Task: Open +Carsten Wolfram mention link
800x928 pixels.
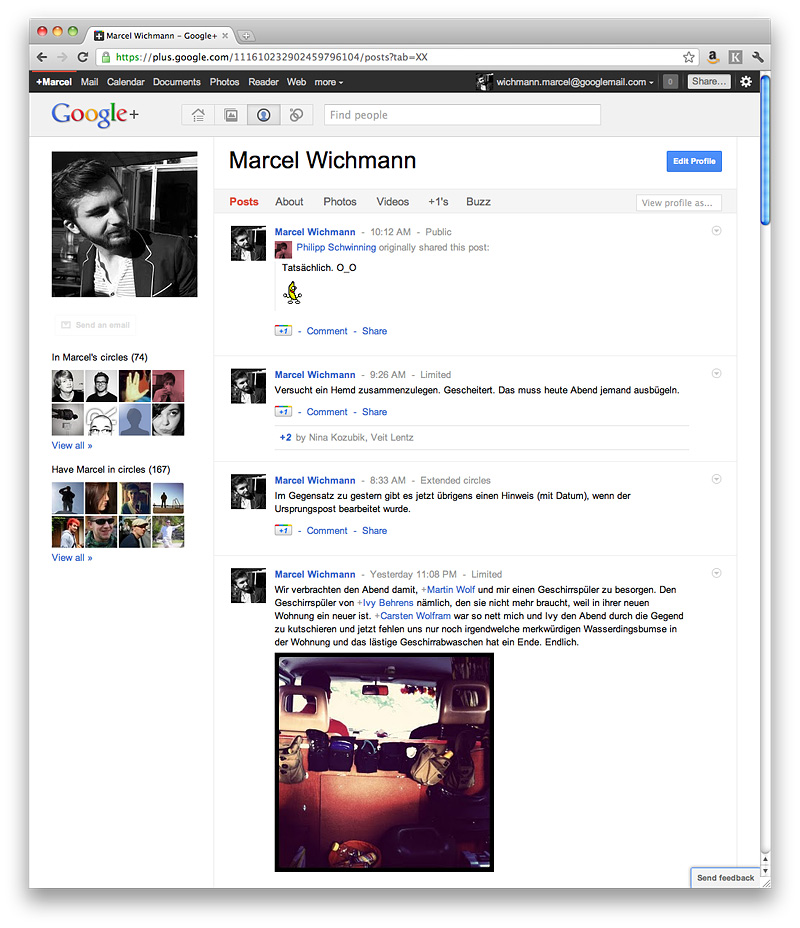Action: click(x=412, y=616)
